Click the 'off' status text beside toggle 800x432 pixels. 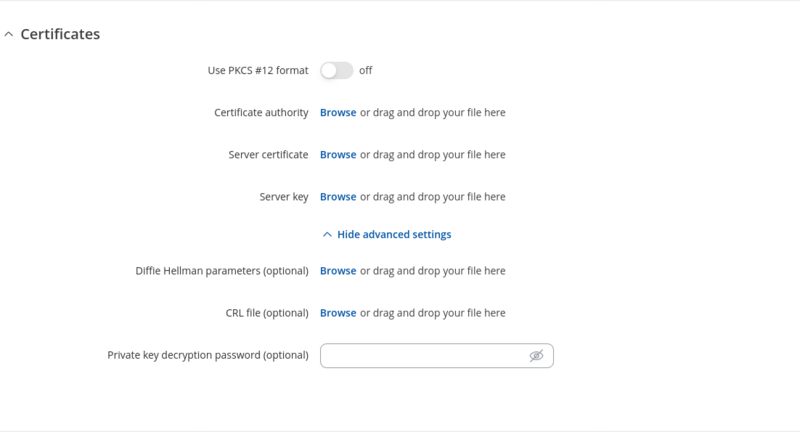click(366, 70)
